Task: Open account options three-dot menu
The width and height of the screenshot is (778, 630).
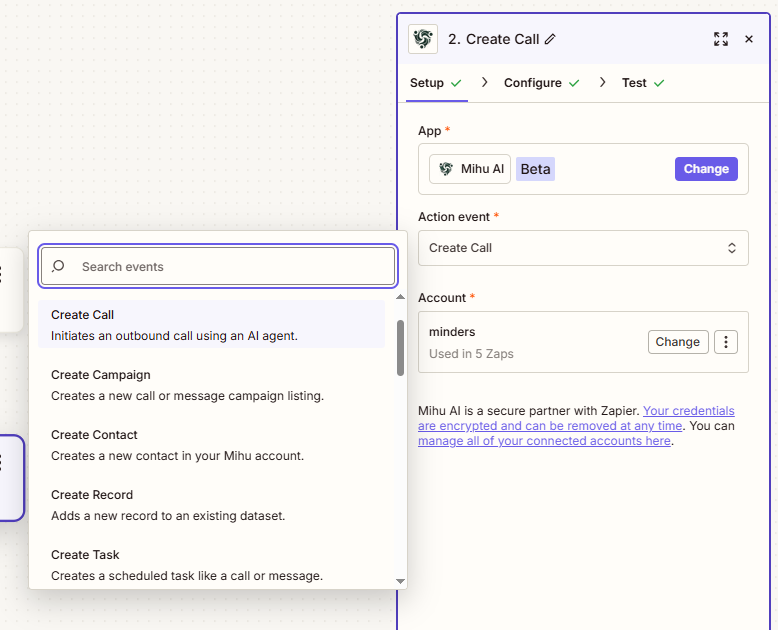Action: pos(726,342)
